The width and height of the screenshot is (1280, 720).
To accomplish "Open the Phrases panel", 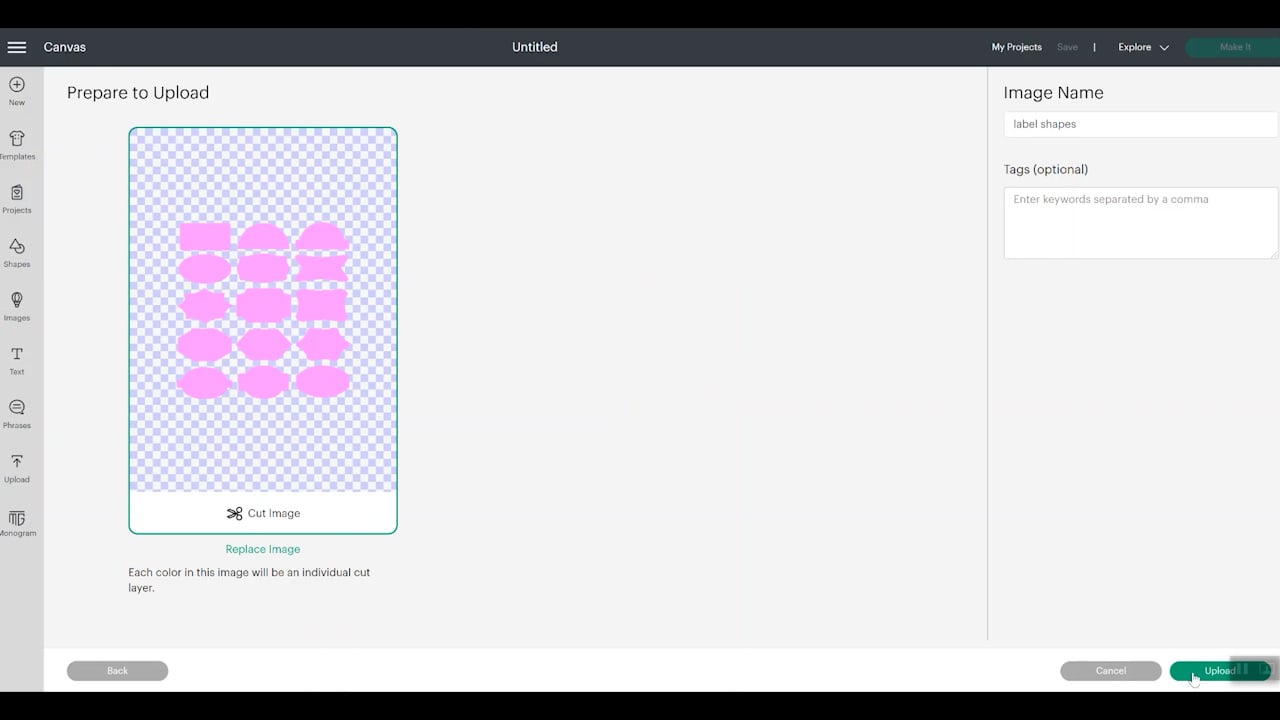I will 17,415.
